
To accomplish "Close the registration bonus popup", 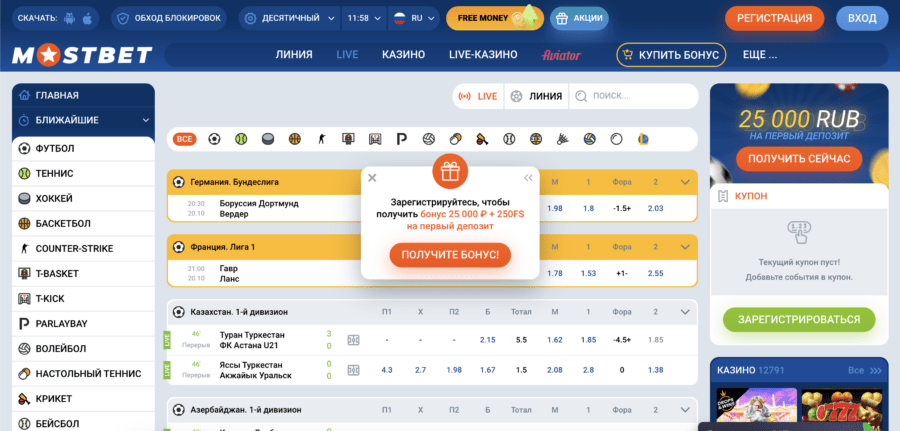I will point(372,178).
